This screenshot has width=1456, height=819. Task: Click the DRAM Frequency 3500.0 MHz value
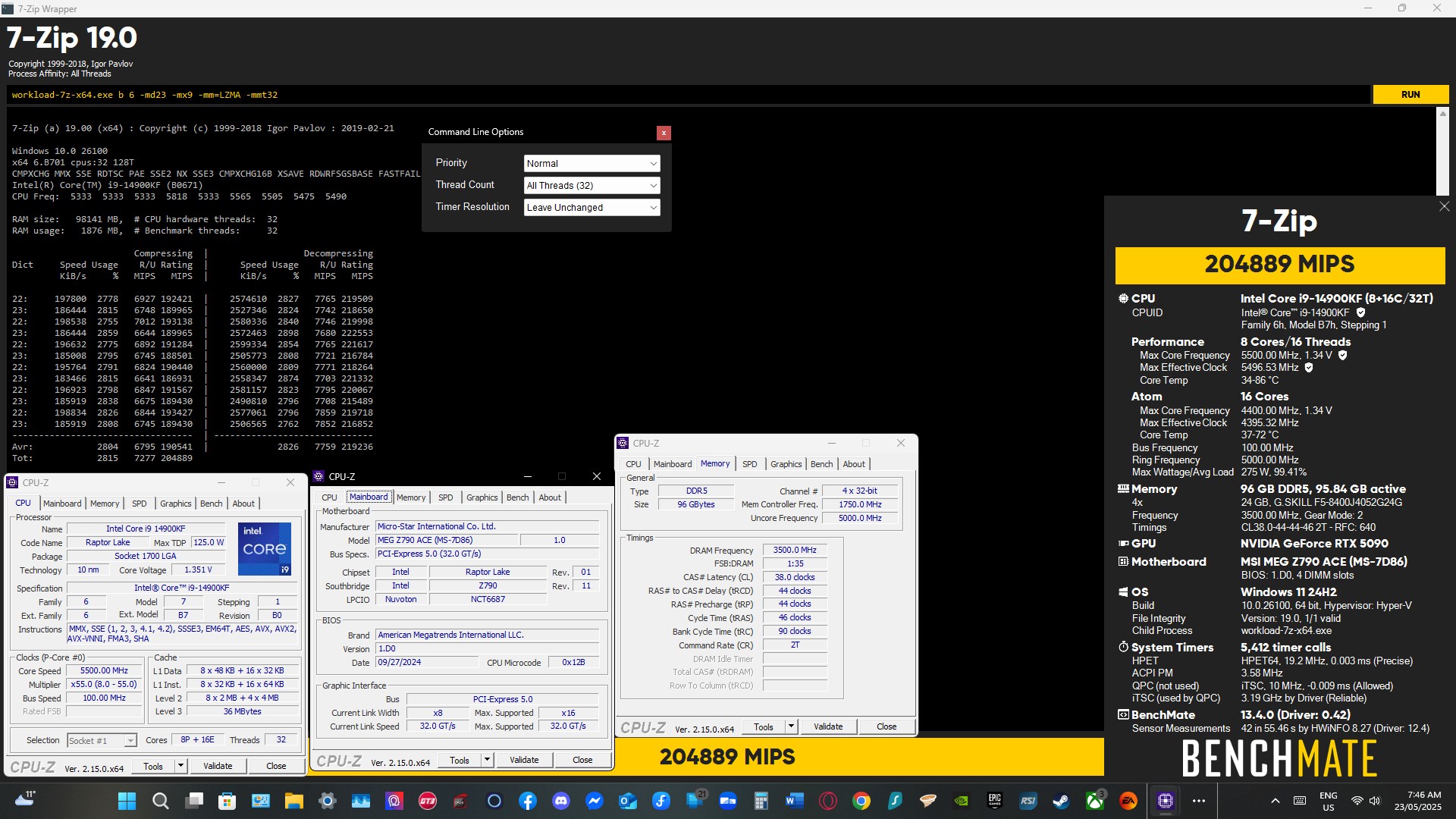(795, 551)
